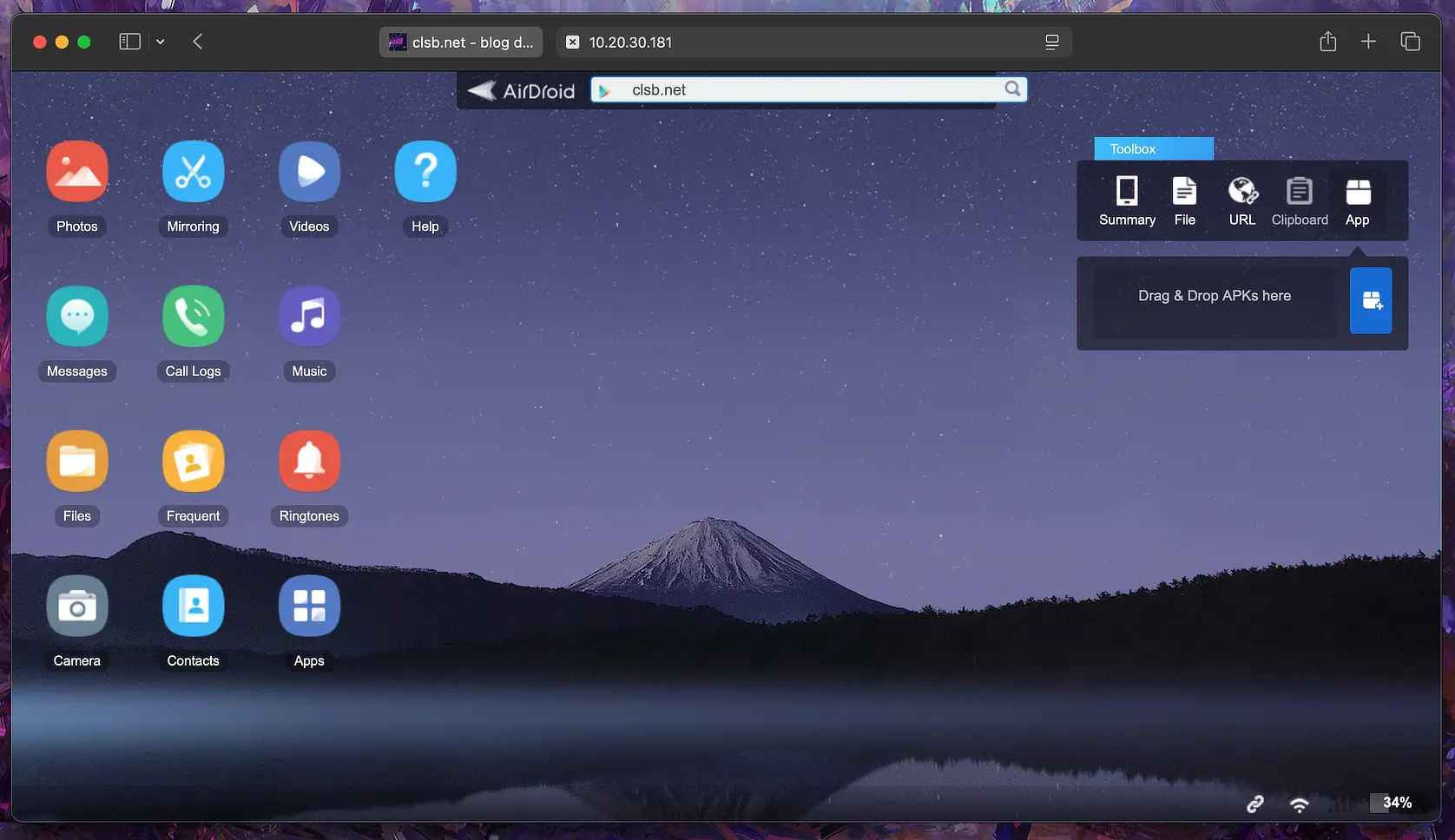Launch the Mirroring scissors icon
The height and width of the screenshot is (840, 1455).
coord(193,172)
